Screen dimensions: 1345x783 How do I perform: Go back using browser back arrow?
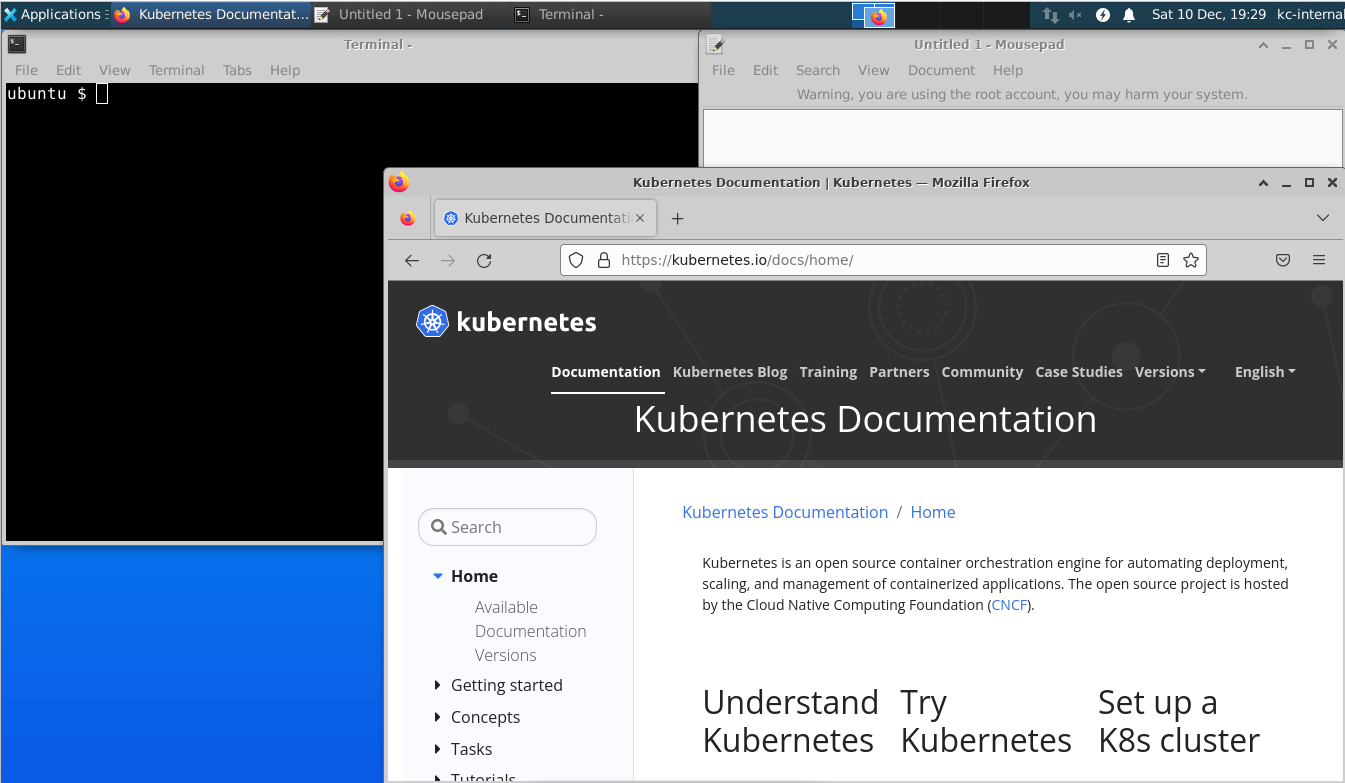pyautogui.click(x=412, y=260)
